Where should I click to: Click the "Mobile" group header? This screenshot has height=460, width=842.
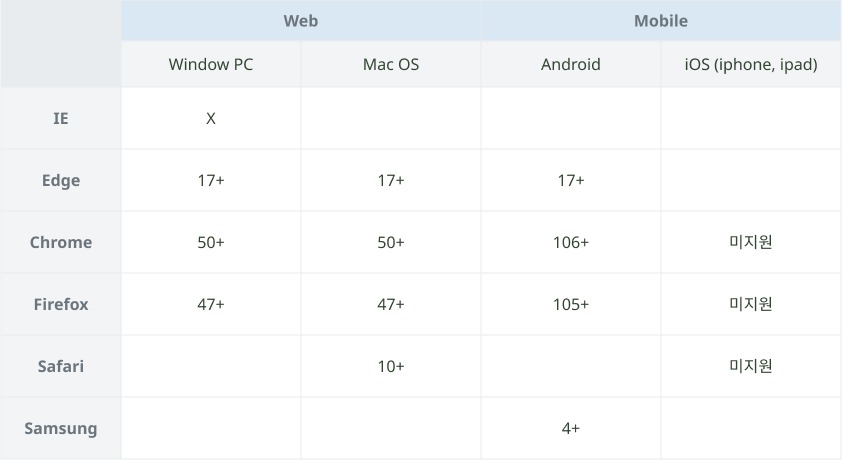pos(661,21)
